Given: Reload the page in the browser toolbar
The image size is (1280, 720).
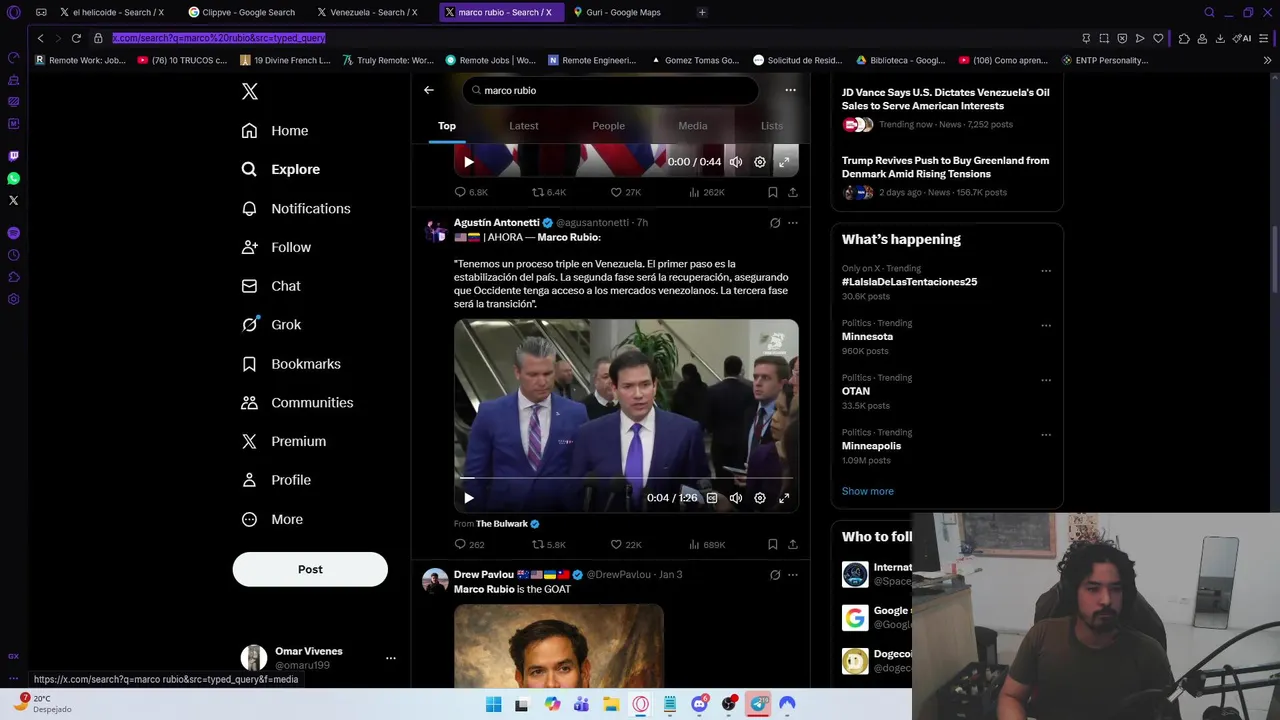Looking at the screenshot, I should coord(76,38).
